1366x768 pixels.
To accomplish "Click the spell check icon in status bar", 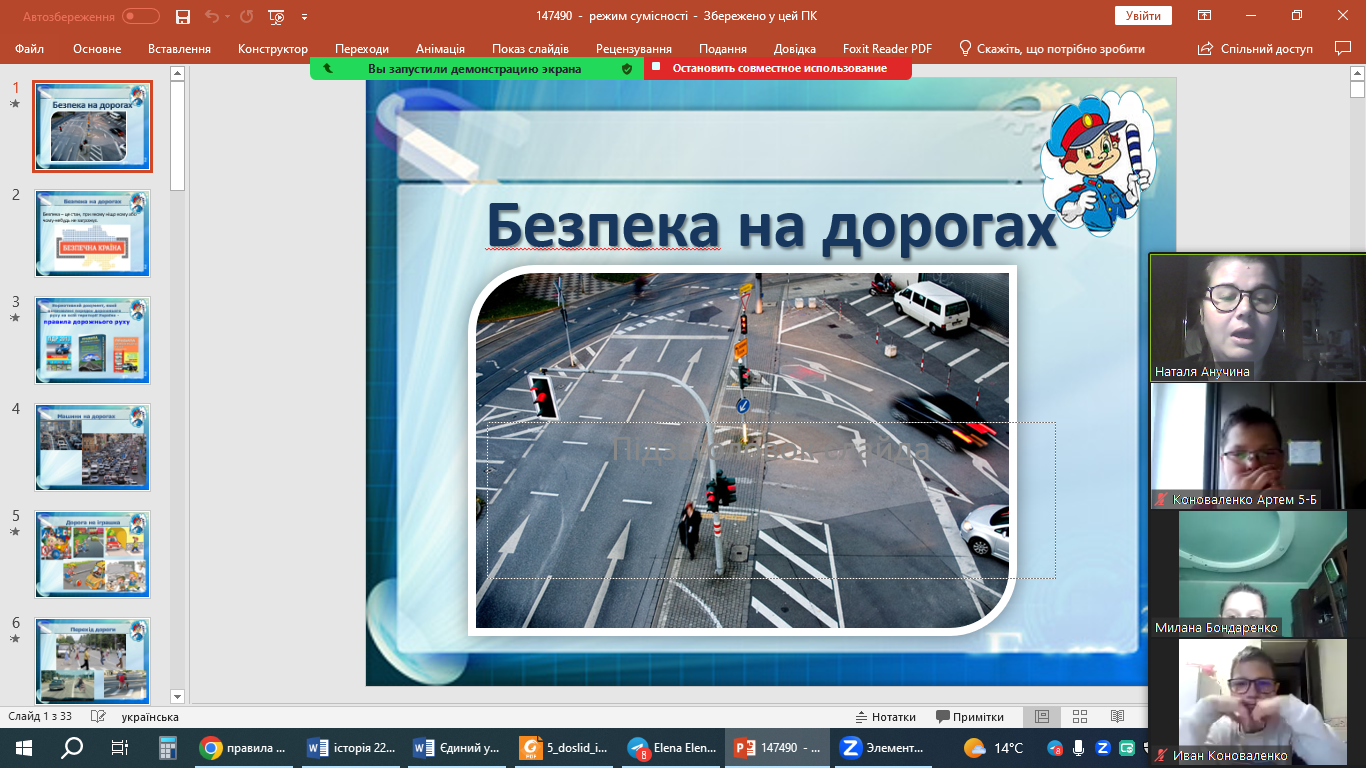I will (98, 717).
